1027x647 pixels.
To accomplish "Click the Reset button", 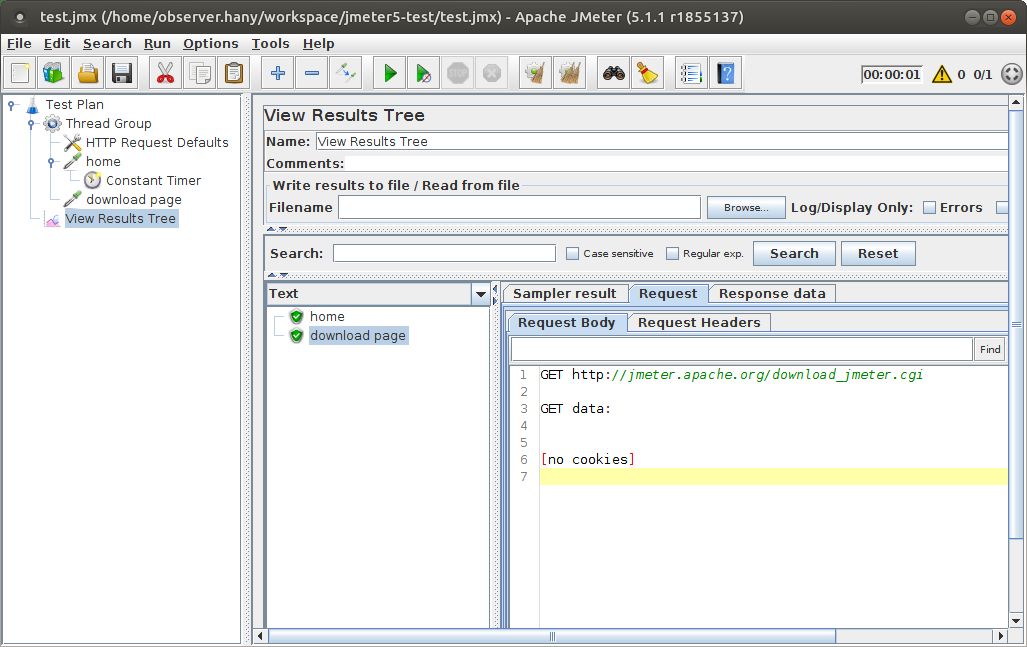I will pos(878,253).
